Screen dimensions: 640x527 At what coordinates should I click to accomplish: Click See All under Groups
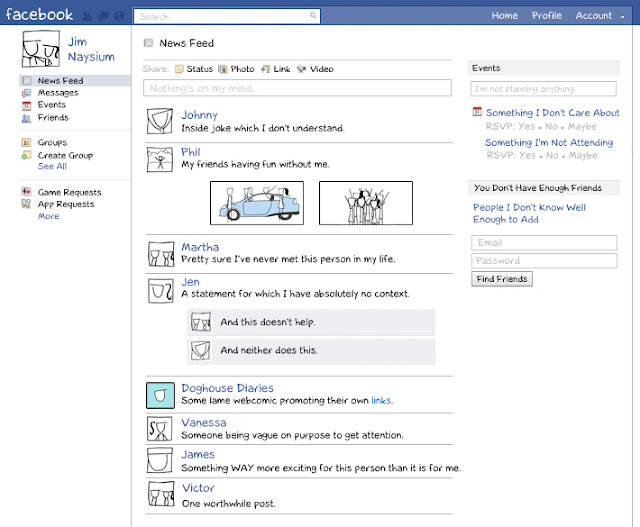pos(52,166)
